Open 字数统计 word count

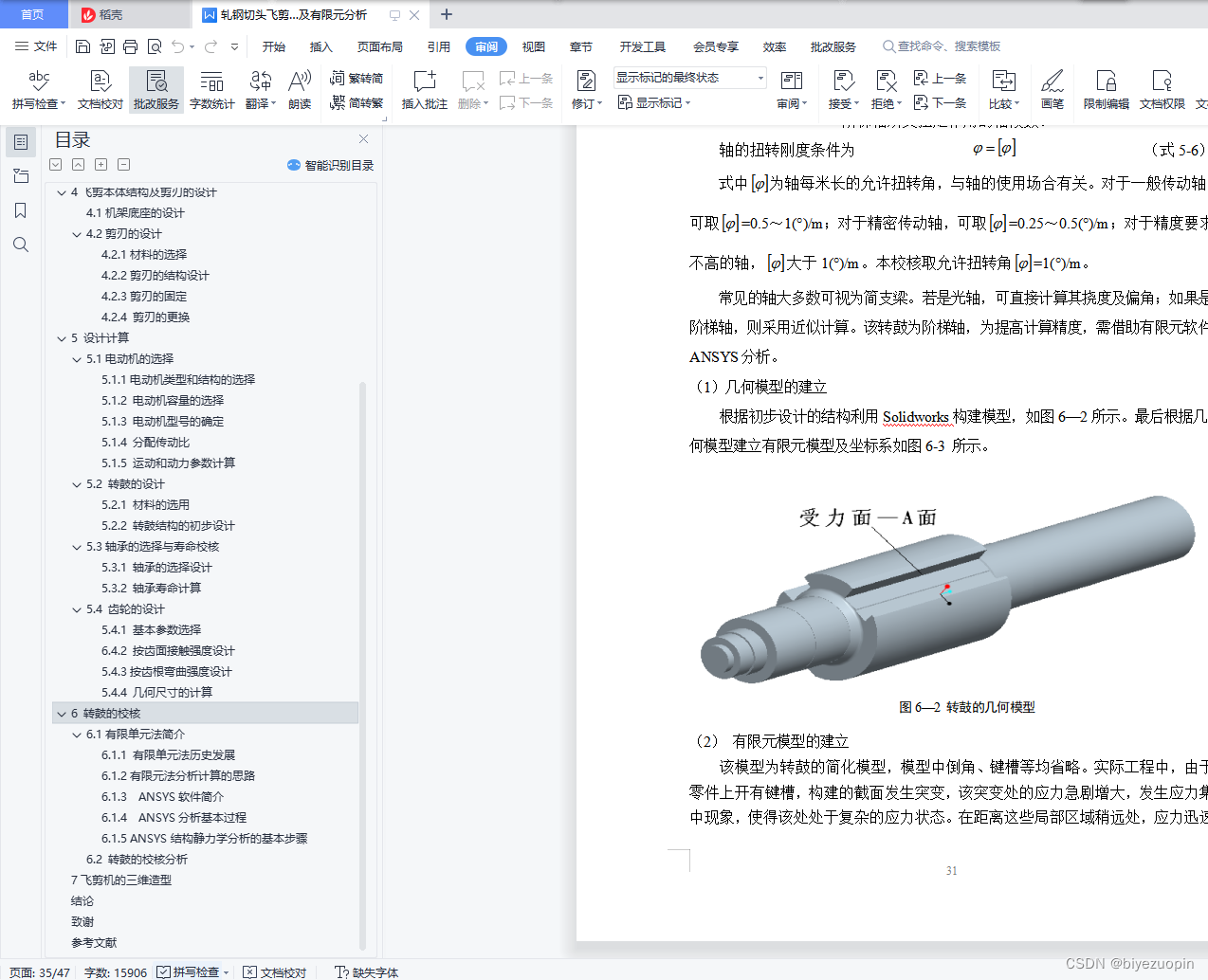(x=212, y=90)
